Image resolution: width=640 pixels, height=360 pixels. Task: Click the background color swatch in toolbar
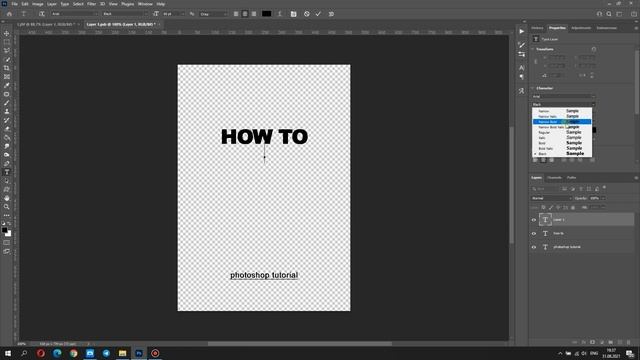pyautogui.click(x=9, y=234)
